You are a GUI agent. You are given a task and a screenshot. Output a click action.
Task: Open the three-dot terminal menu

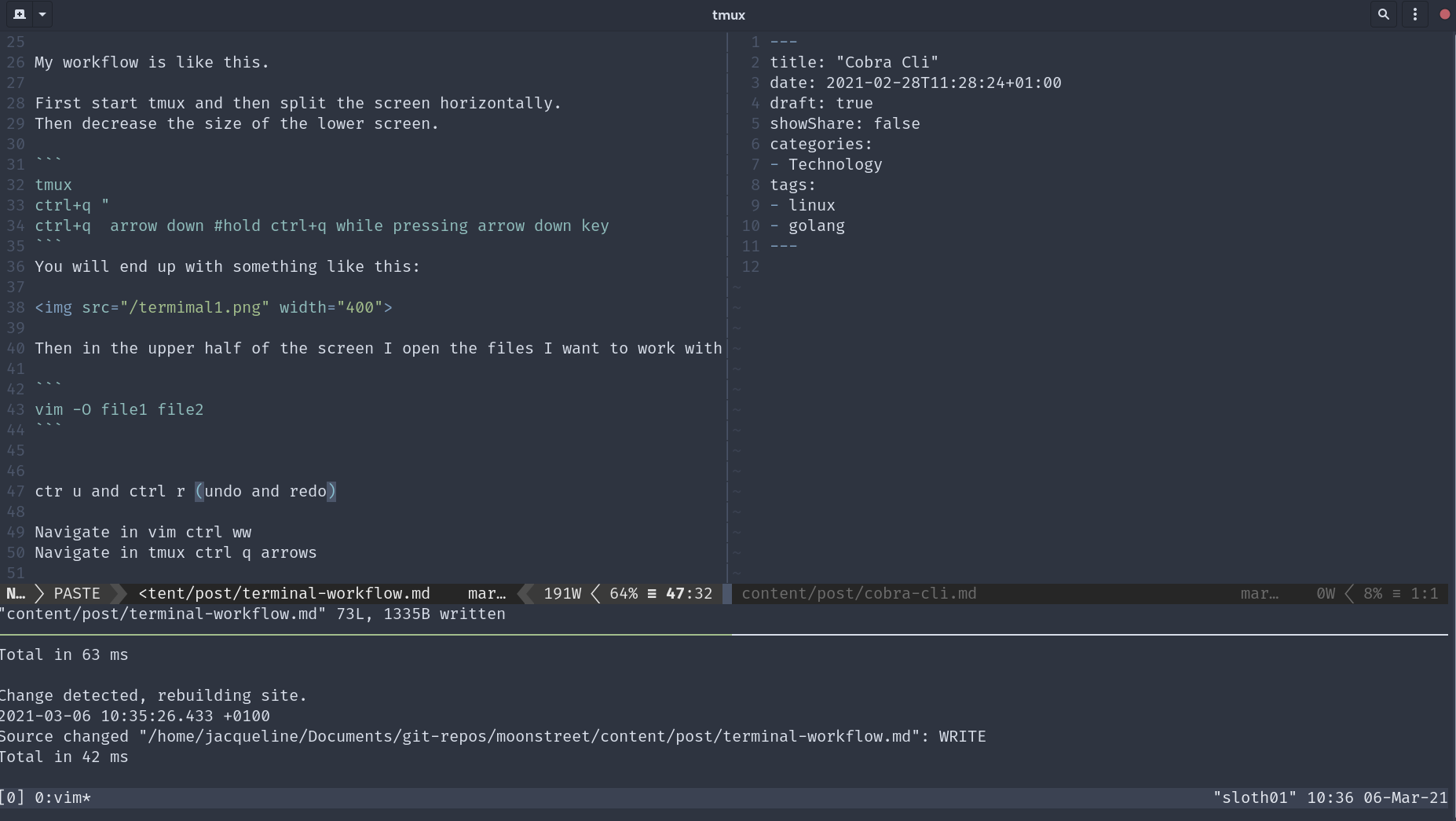pyautogui.click(x=1415, y=14)
